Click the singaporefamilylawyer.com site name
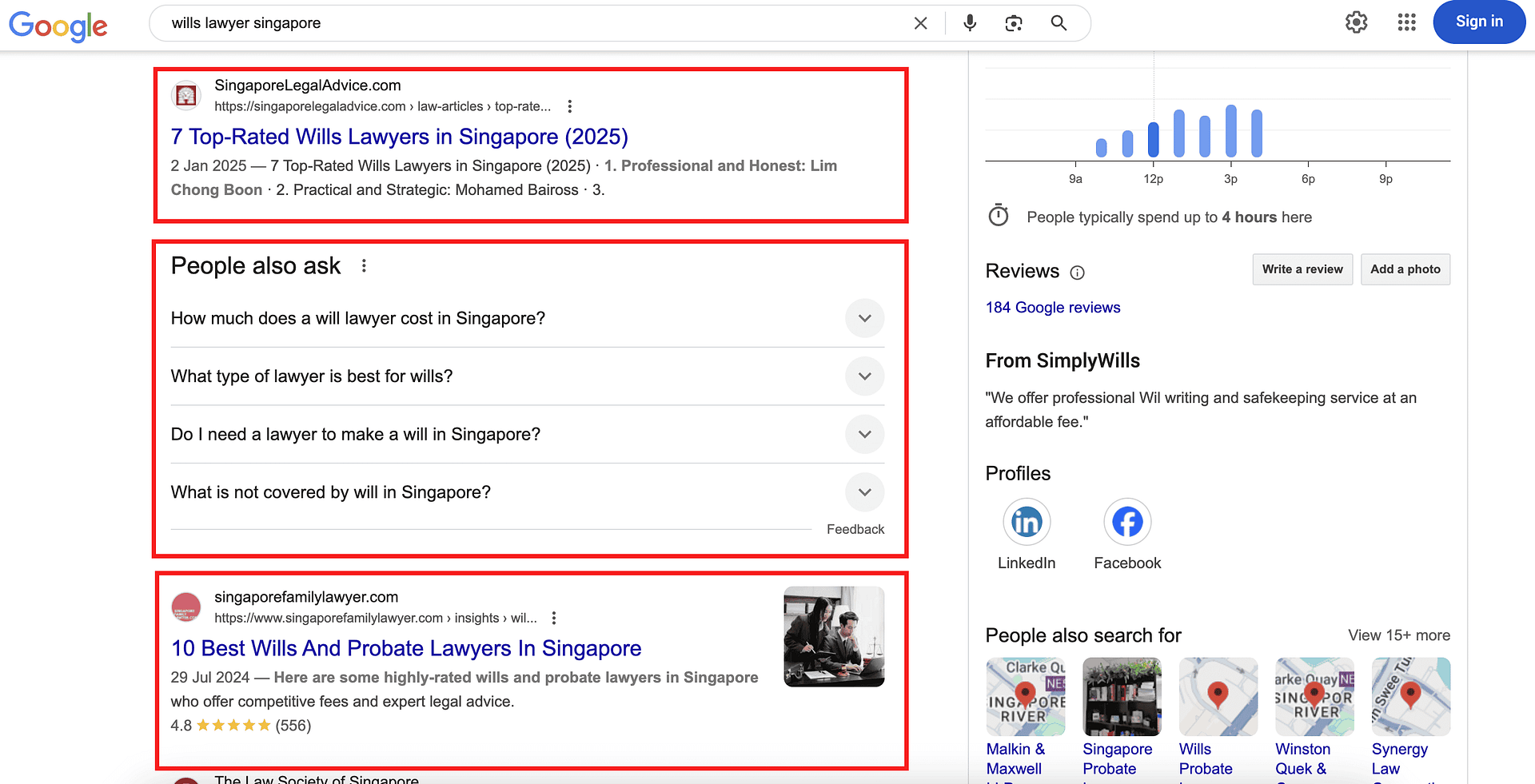 (x=306, y=597)
